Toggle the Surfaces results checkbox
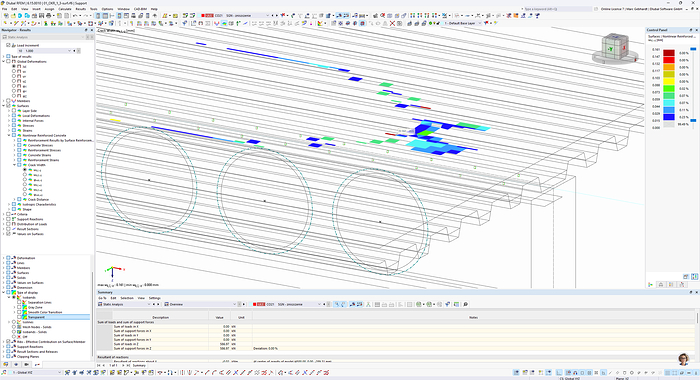The image size is (700, 380). (x=8, y=106)
